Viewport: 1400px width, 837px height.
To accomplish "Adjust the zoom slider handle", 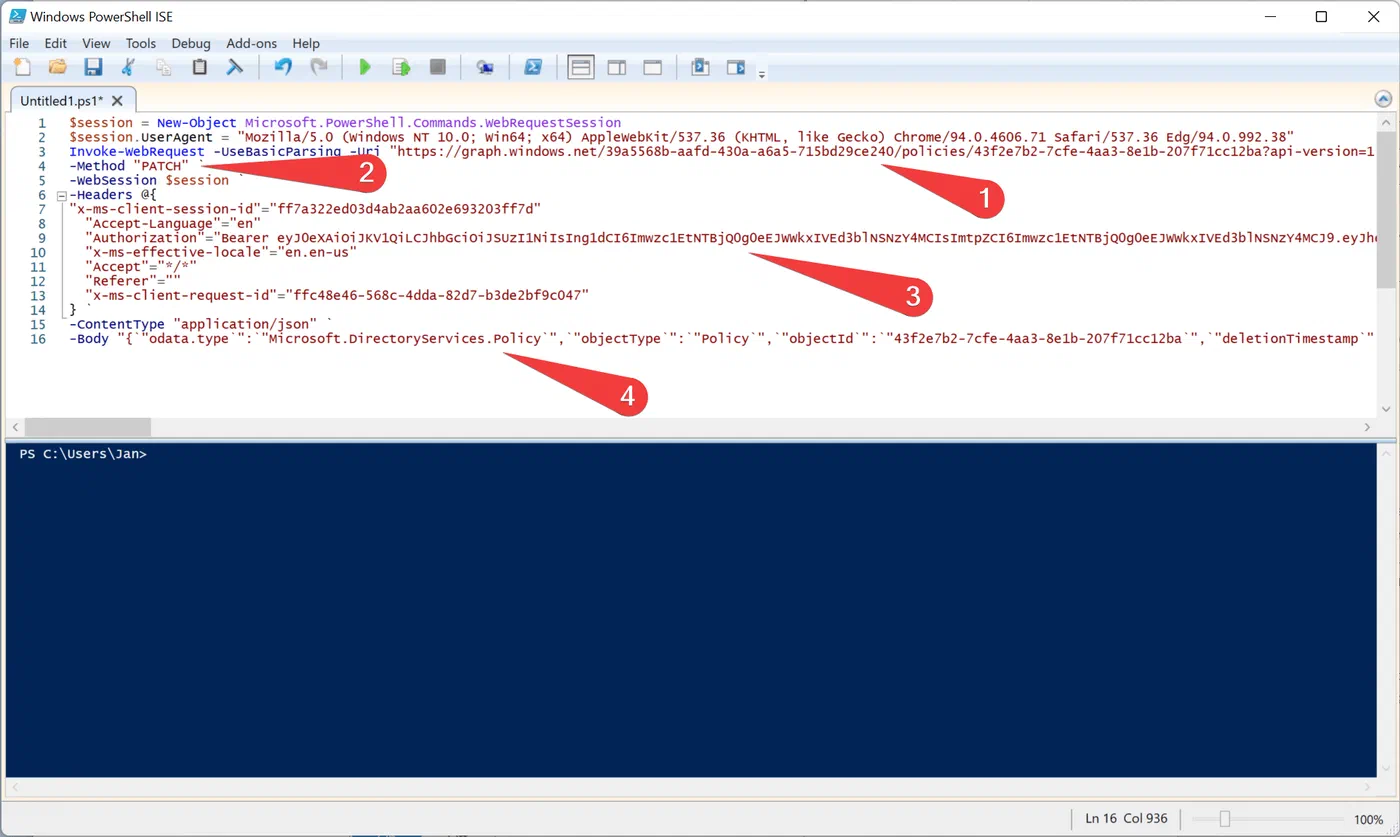I will 1225,818.
